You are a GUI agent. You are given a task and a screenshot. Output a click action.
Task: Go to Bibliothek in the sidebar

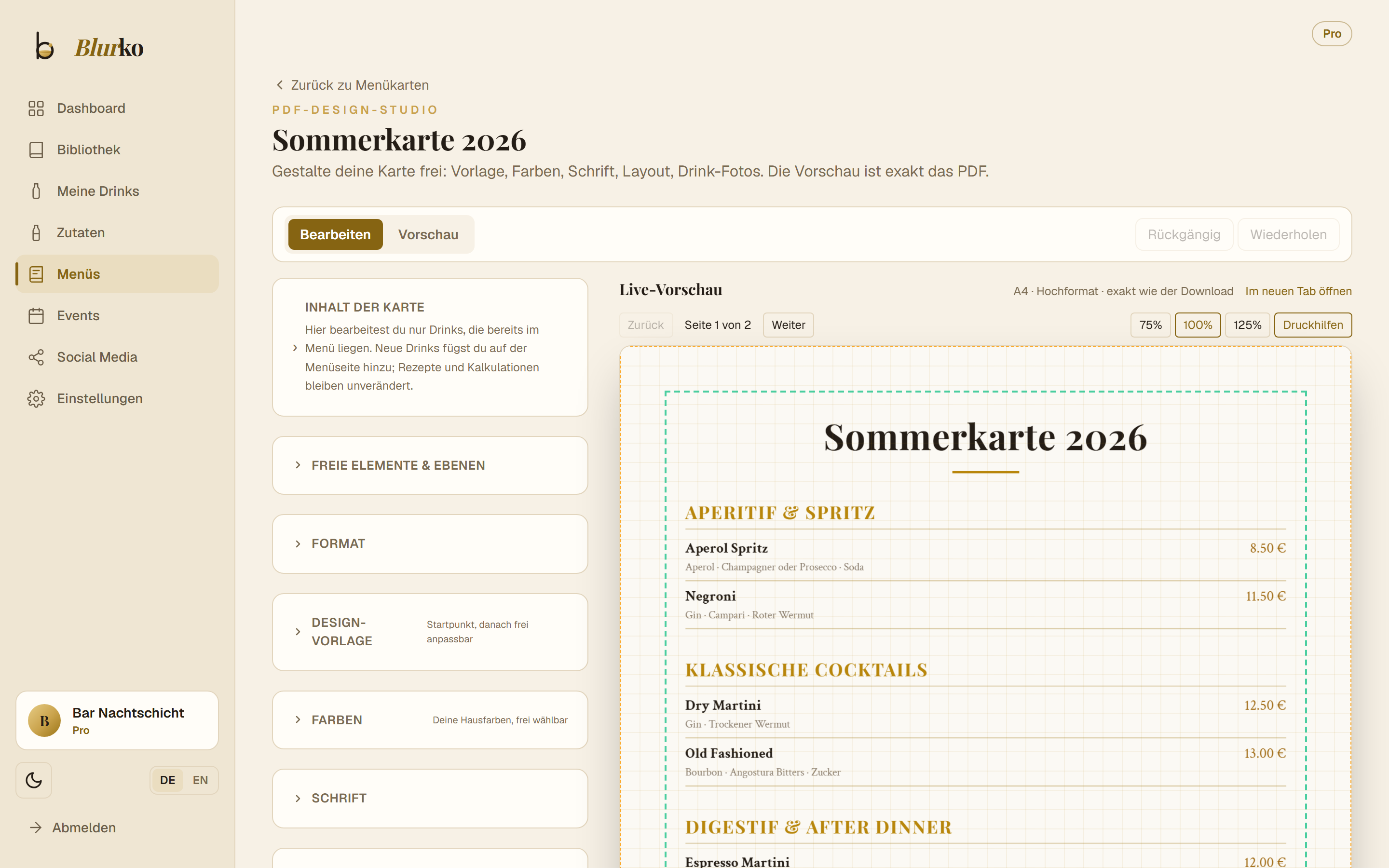click(x=117, y=150)
